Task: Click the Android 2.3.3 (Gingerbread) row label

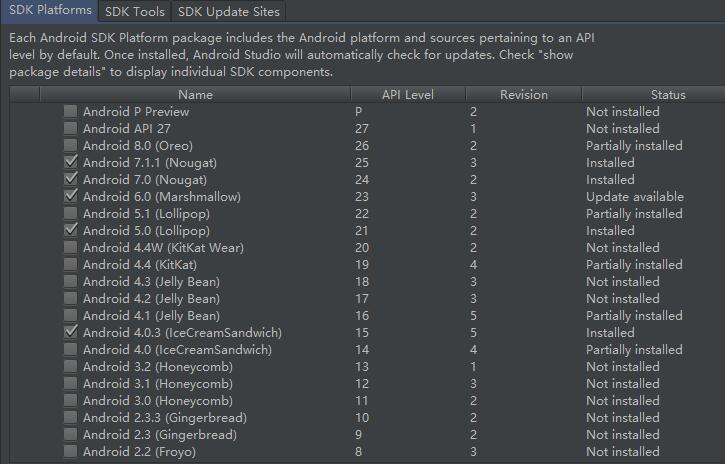Action: point(164,418)
